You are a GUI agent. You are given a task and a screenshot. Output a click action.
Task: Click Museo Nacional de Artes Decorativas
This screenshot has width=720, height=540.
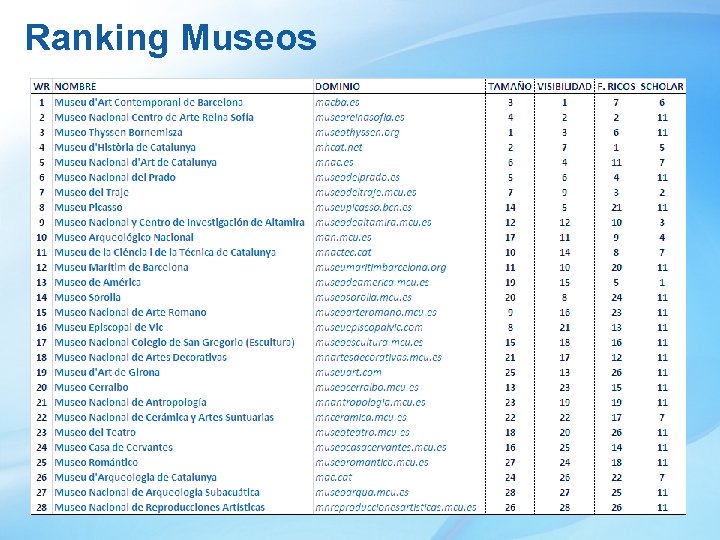click(141, 358)
